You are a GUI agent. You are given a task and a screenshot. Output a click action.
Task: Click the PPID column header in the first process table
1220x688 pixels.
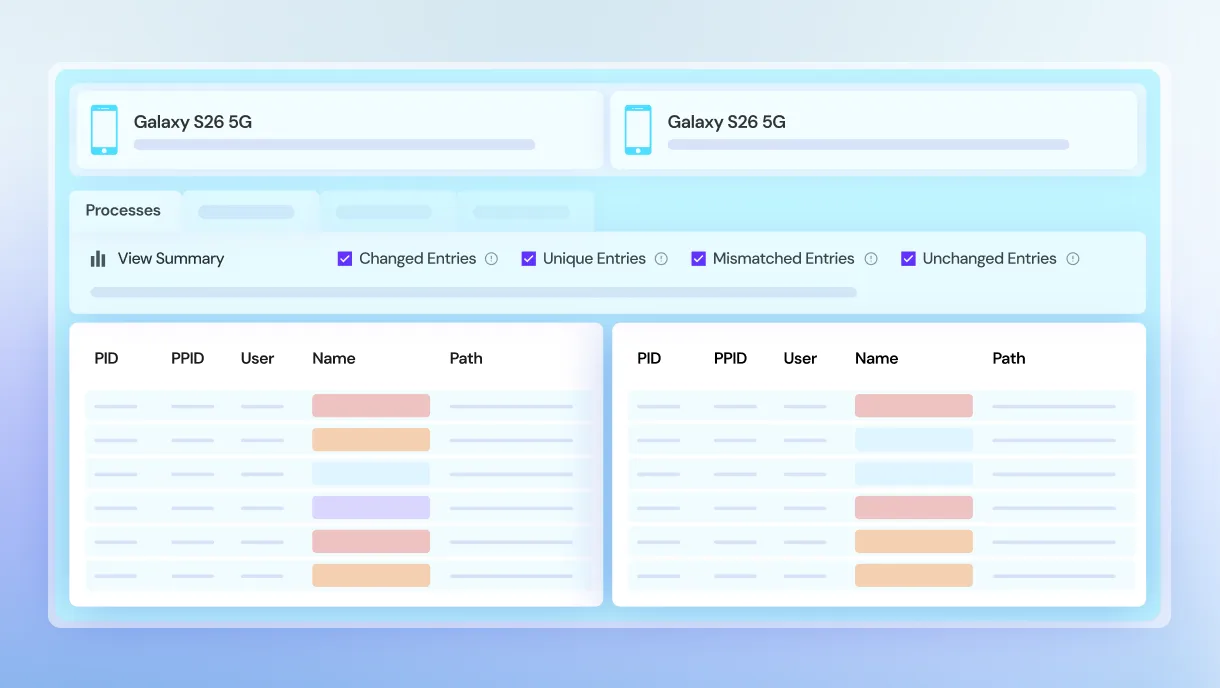pyautogui.click(x=188, y=358)
